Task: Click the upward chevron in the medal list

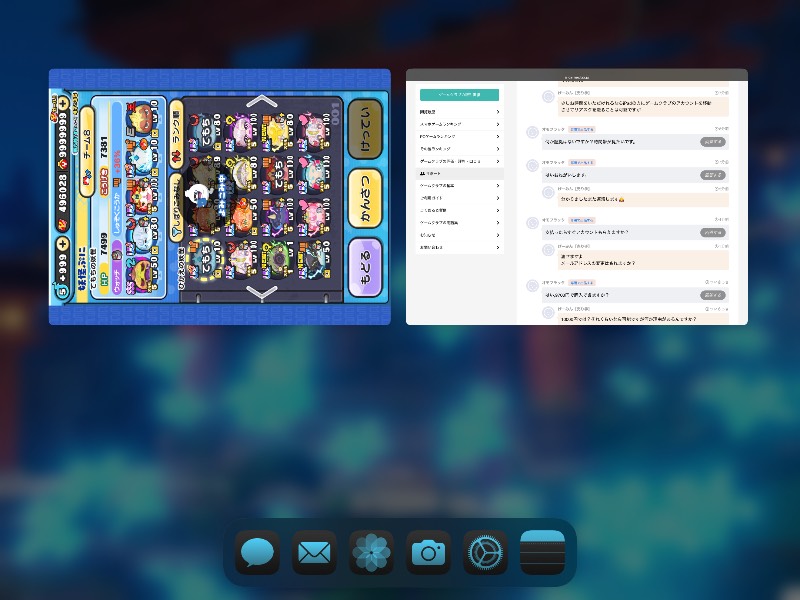Action: [261, 101]
